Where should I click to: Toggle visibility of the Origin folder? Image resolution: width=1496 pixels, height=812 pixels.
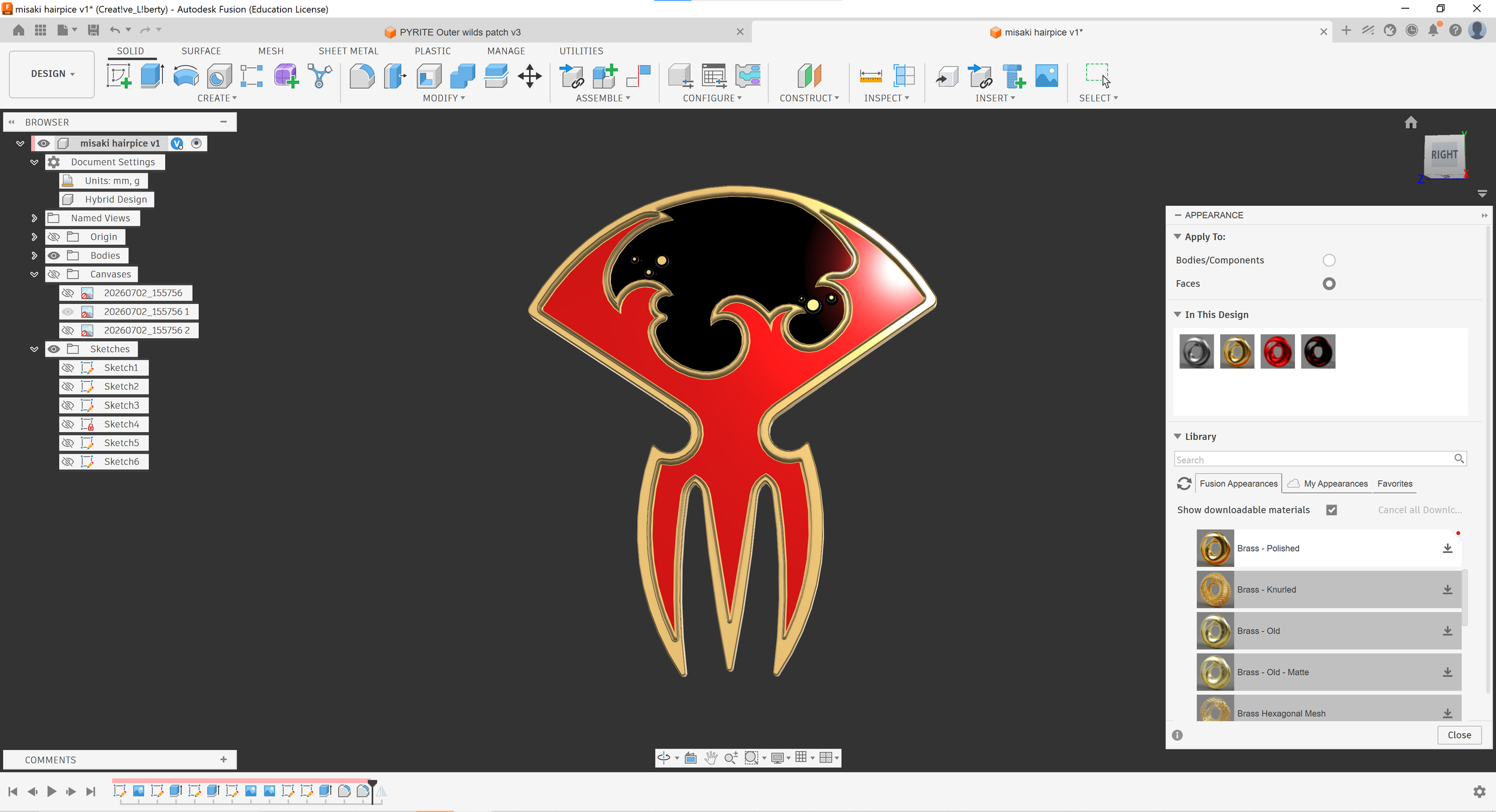[x=54, y=237]
